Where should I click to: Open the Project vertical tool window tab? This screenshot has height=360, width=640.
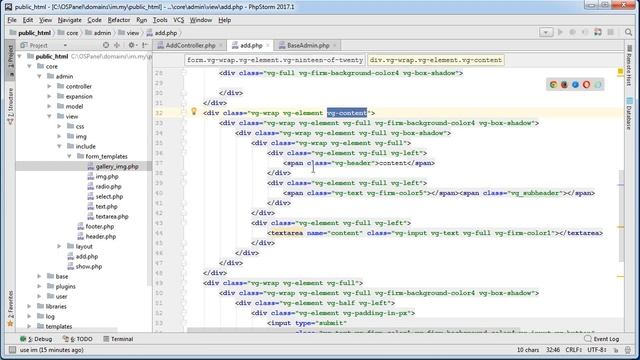(x=11, y=60)
